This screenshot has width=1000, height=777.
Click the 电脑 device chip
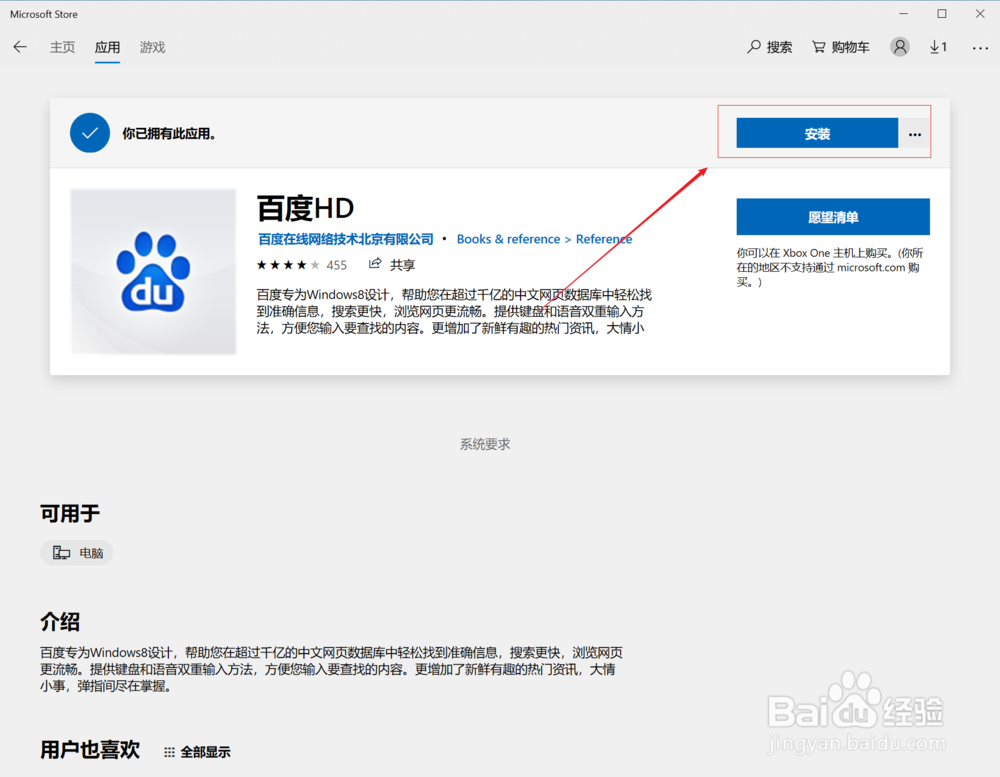(x=77, y=552)
